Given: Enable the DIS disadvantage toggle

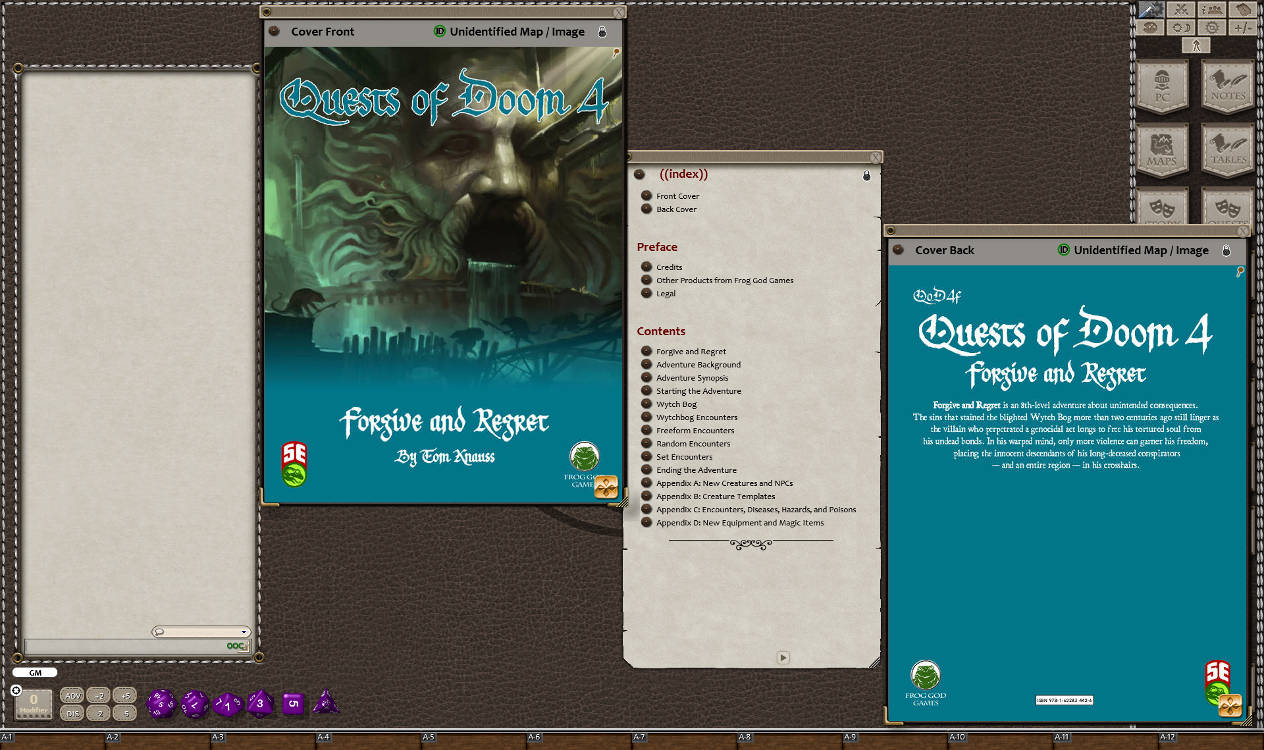Looking at the screenshot, I should (x=70, y=713).
